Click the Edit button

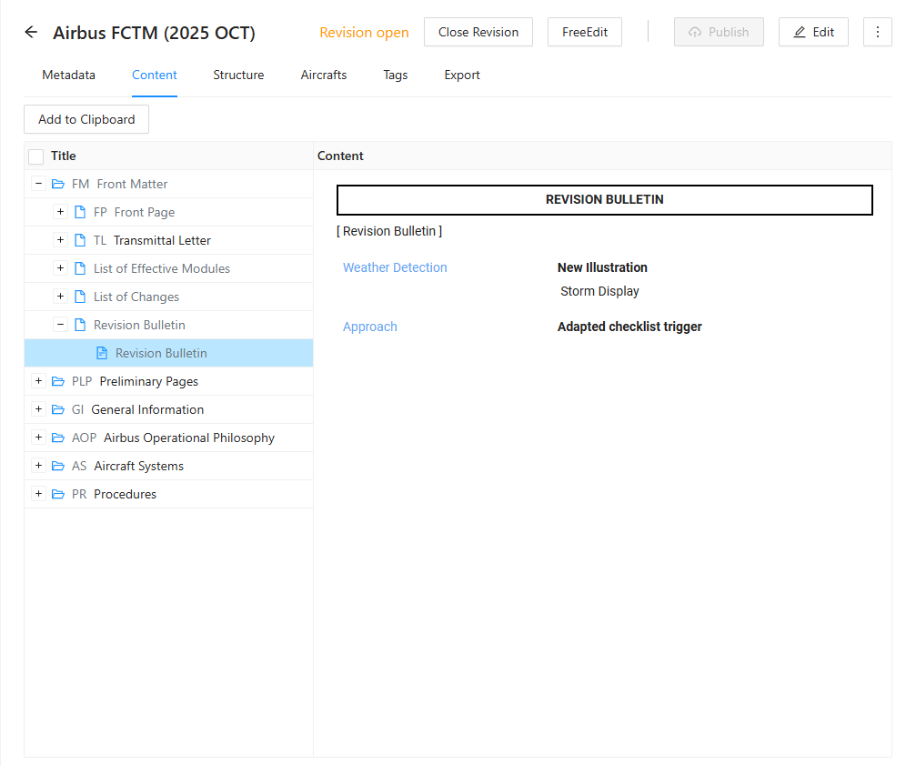(814, 32)
